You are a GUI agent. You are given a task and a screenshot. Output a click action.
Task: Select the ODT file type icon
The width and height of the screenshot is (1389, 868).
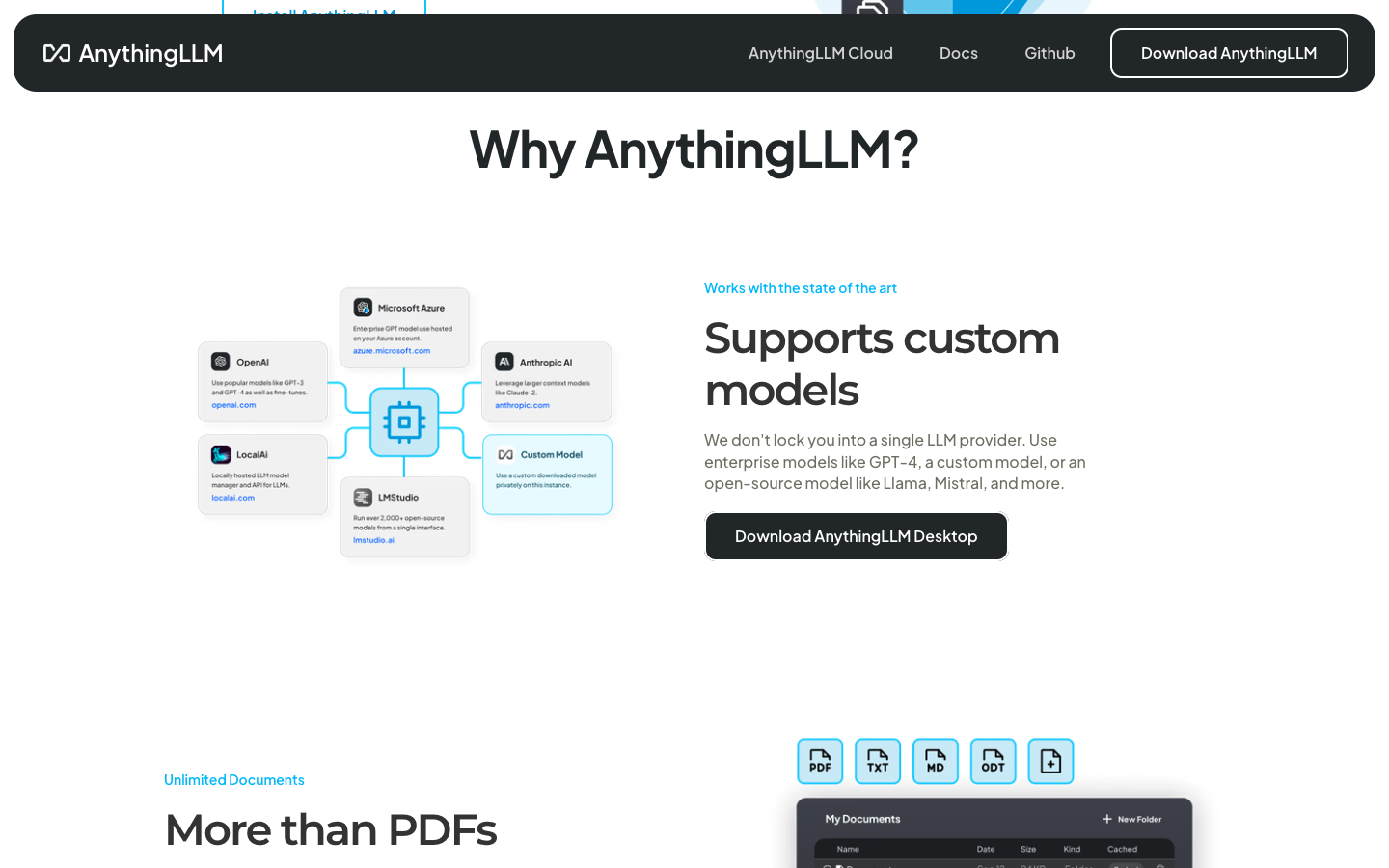993,761
